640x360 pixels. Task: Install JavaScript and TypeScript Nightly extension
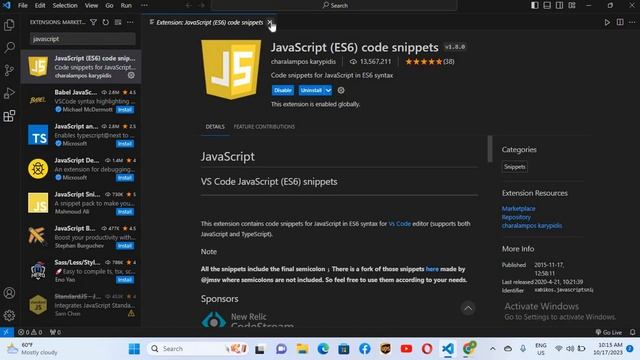(x=124, y=144)
